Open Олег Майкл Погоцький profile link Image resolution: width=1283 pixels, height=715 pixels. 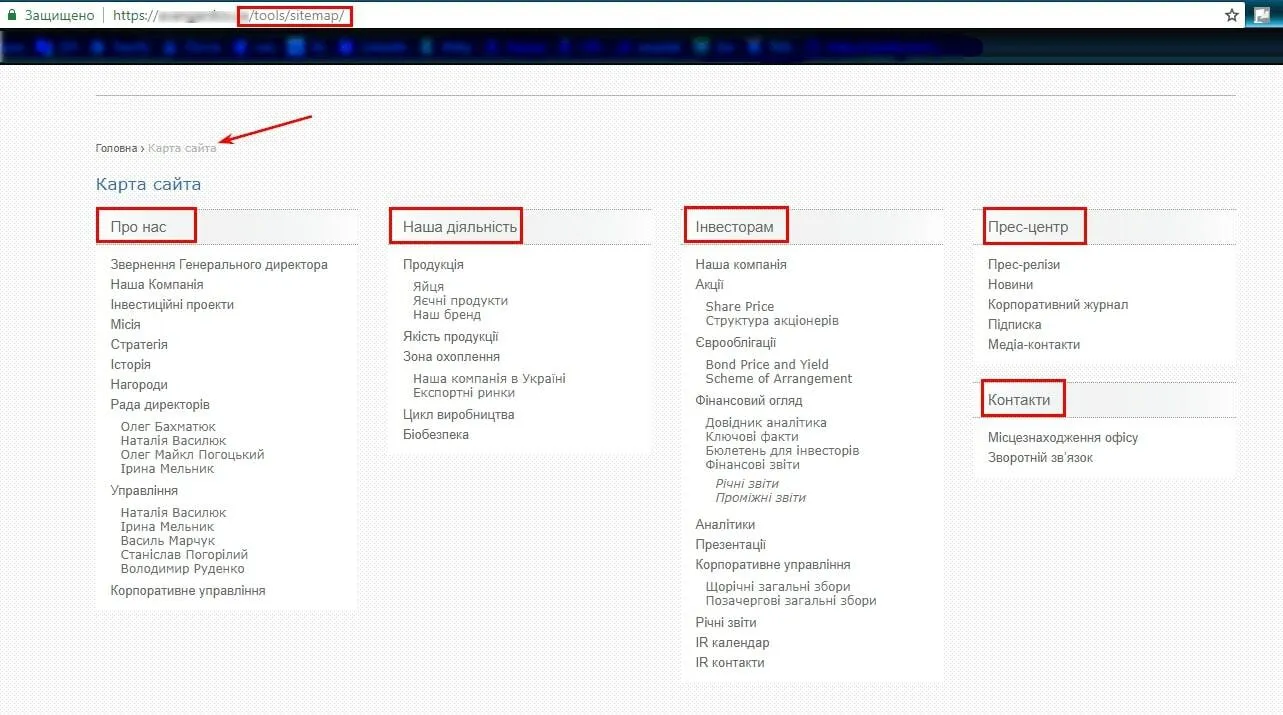coord(192,455)
